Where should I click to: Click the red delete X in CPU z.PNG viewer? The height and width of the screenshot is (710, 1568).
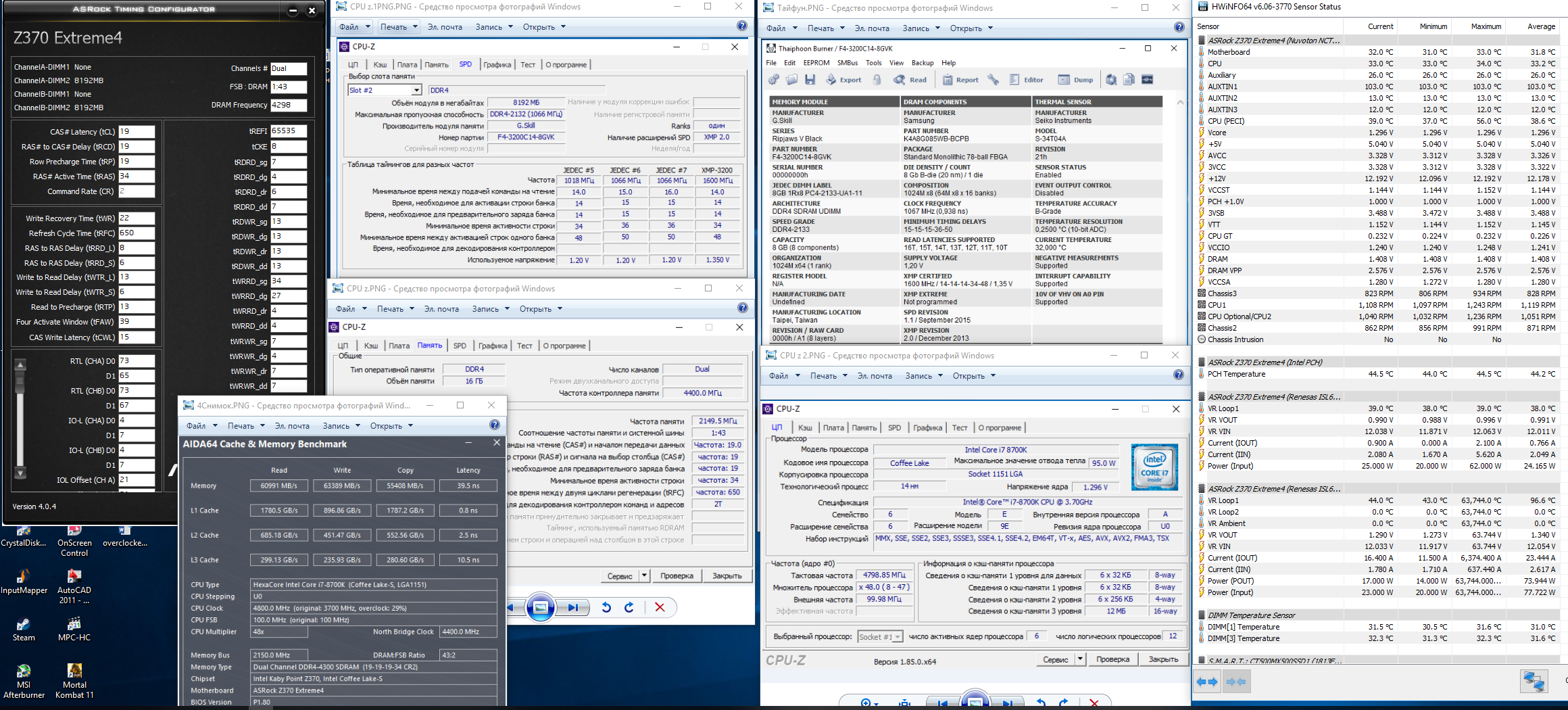[x=660, y=607]
